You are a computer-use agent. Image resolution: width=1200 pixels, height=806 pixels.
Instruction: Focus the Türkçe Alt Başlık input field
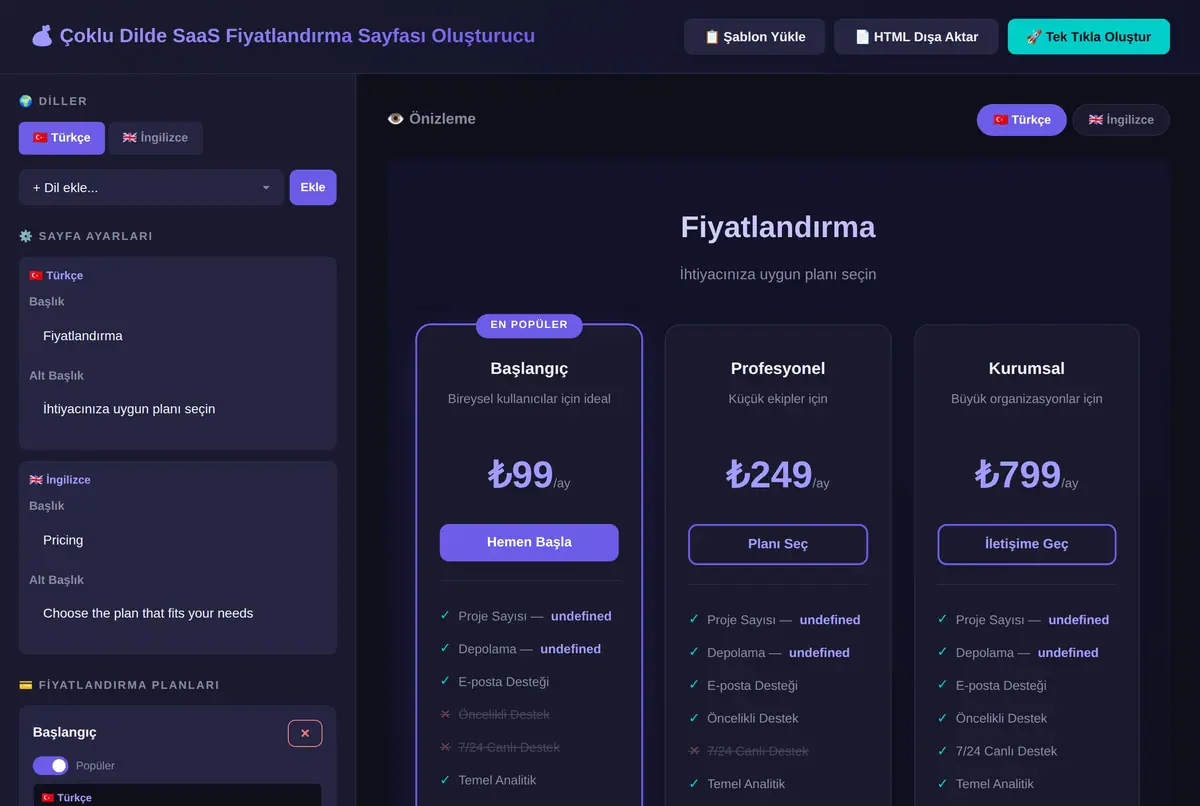click(x=178, y=409)
